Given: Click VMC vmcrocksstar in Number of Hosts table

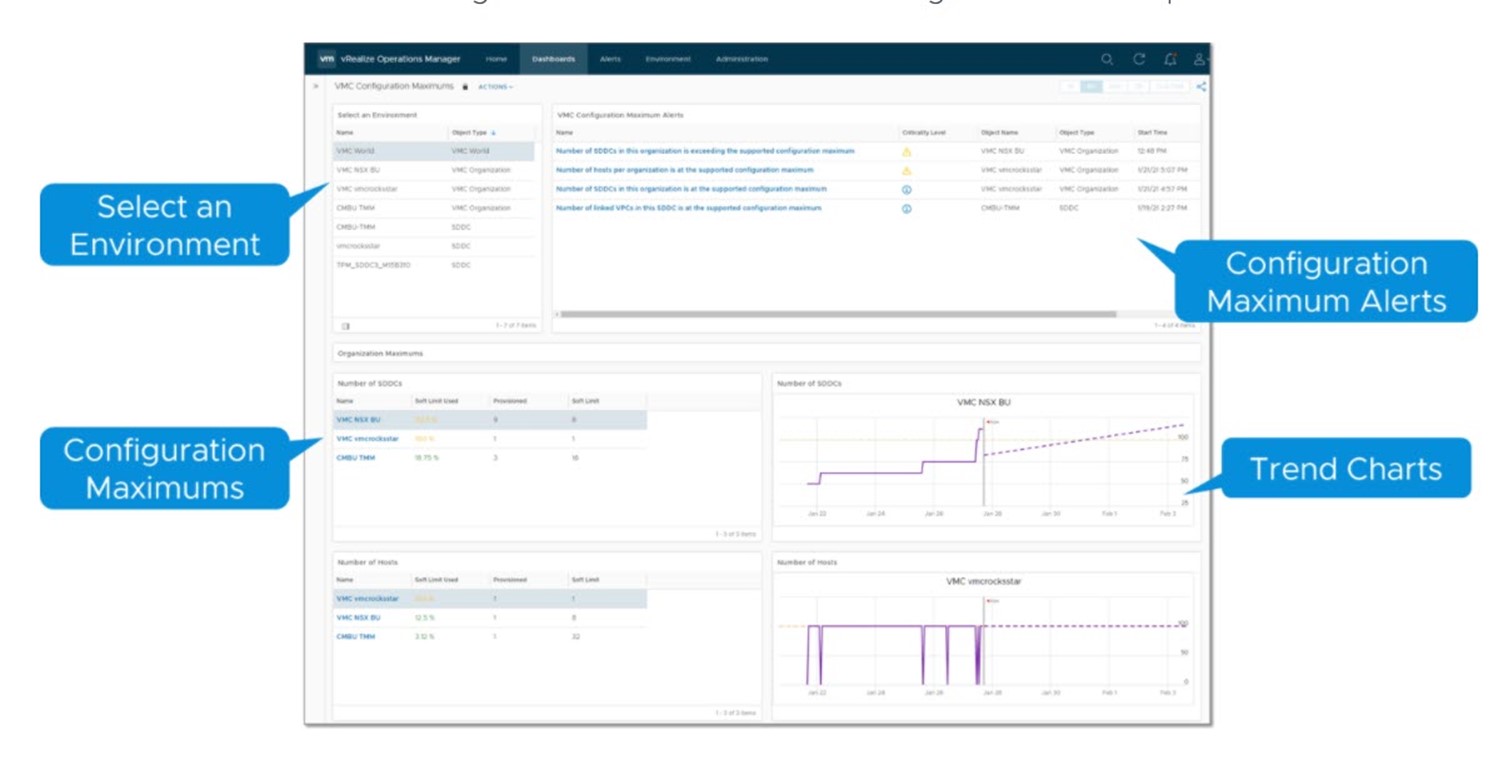Looking at the screenshot, I should [x=367, y=599].
